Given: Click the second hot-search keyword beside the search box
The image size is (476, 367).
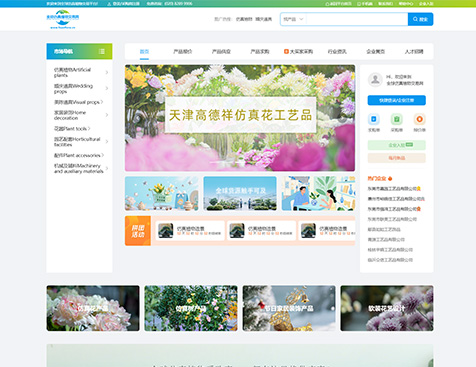Looking at the screenshot, I should point(264,19).
